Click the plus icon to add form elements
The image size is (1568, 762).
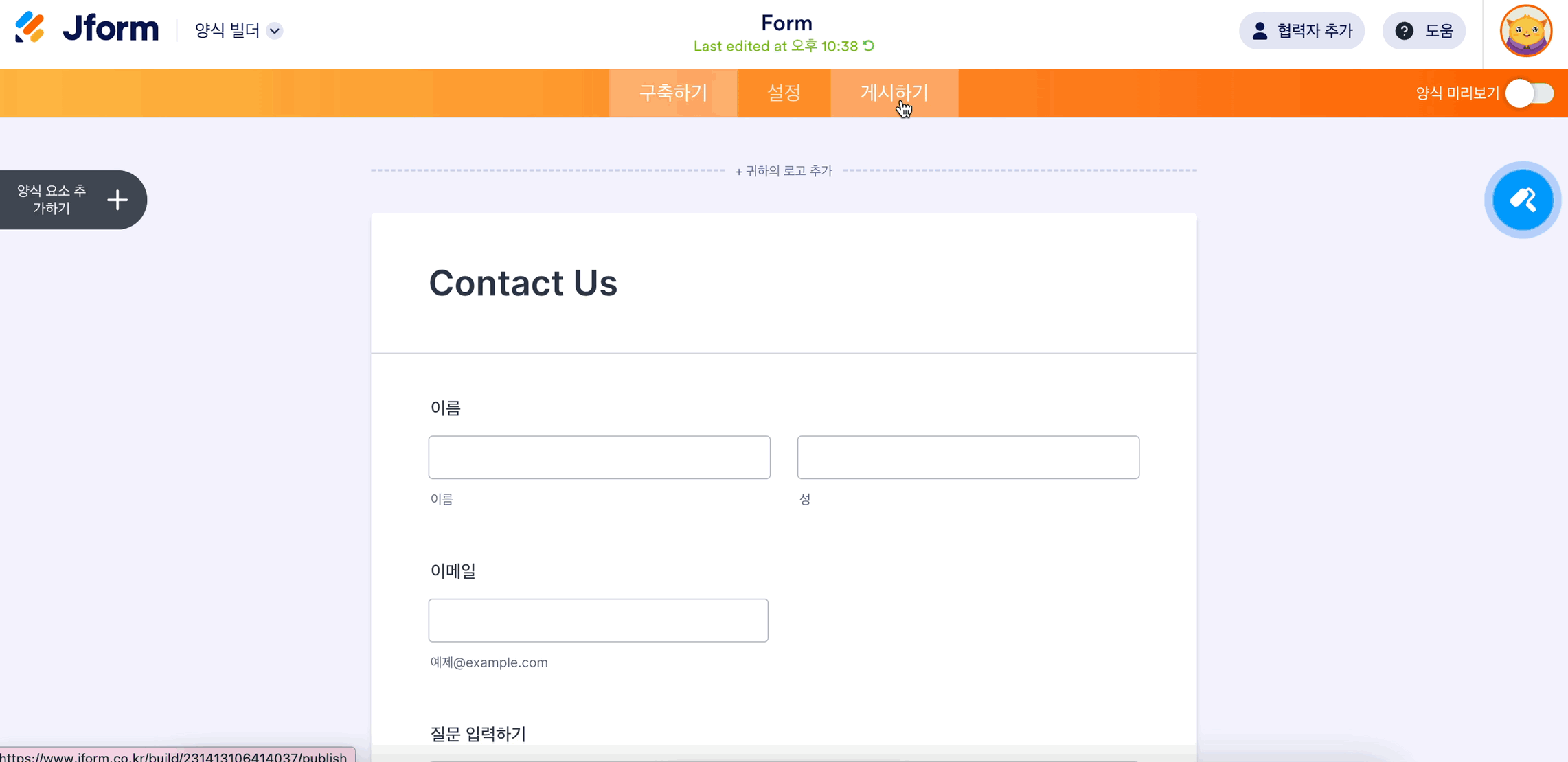click(117, 200)
